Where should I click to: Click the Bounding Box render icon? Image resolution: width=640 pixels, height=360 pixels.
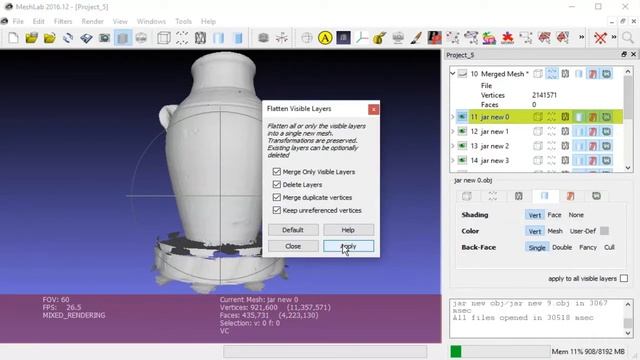click(x=164, y=38)
